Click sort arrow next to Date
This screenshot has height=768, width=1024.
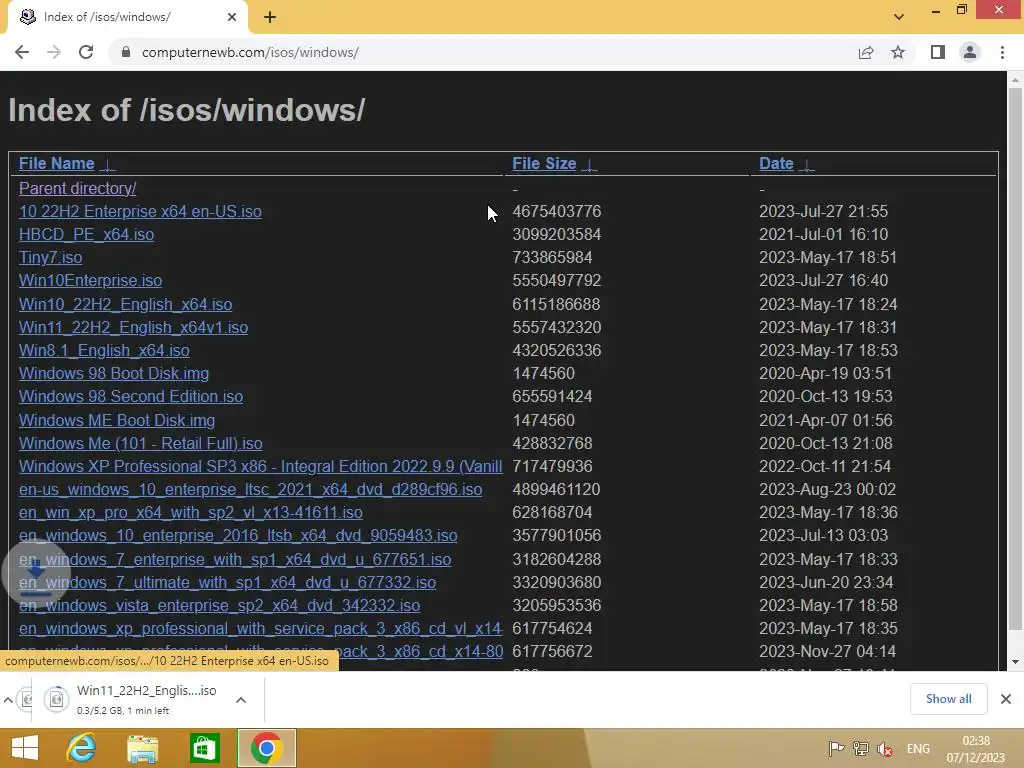tap(807, 165)
